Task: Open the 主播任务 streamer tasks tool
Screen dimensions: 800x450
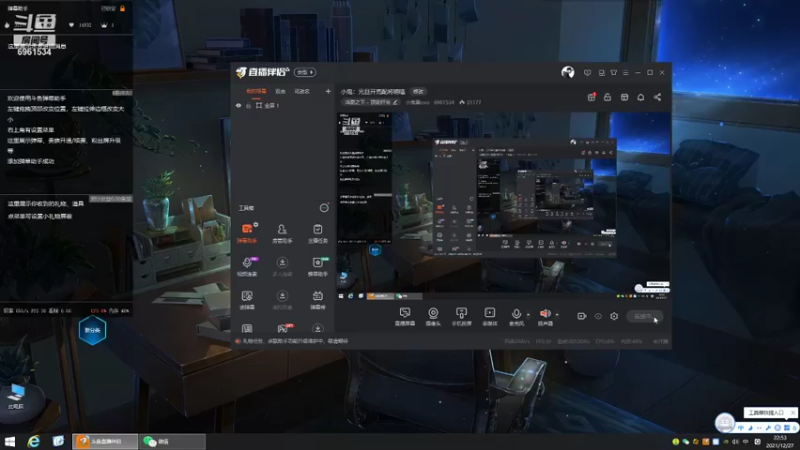Action: tap(317, 233)
